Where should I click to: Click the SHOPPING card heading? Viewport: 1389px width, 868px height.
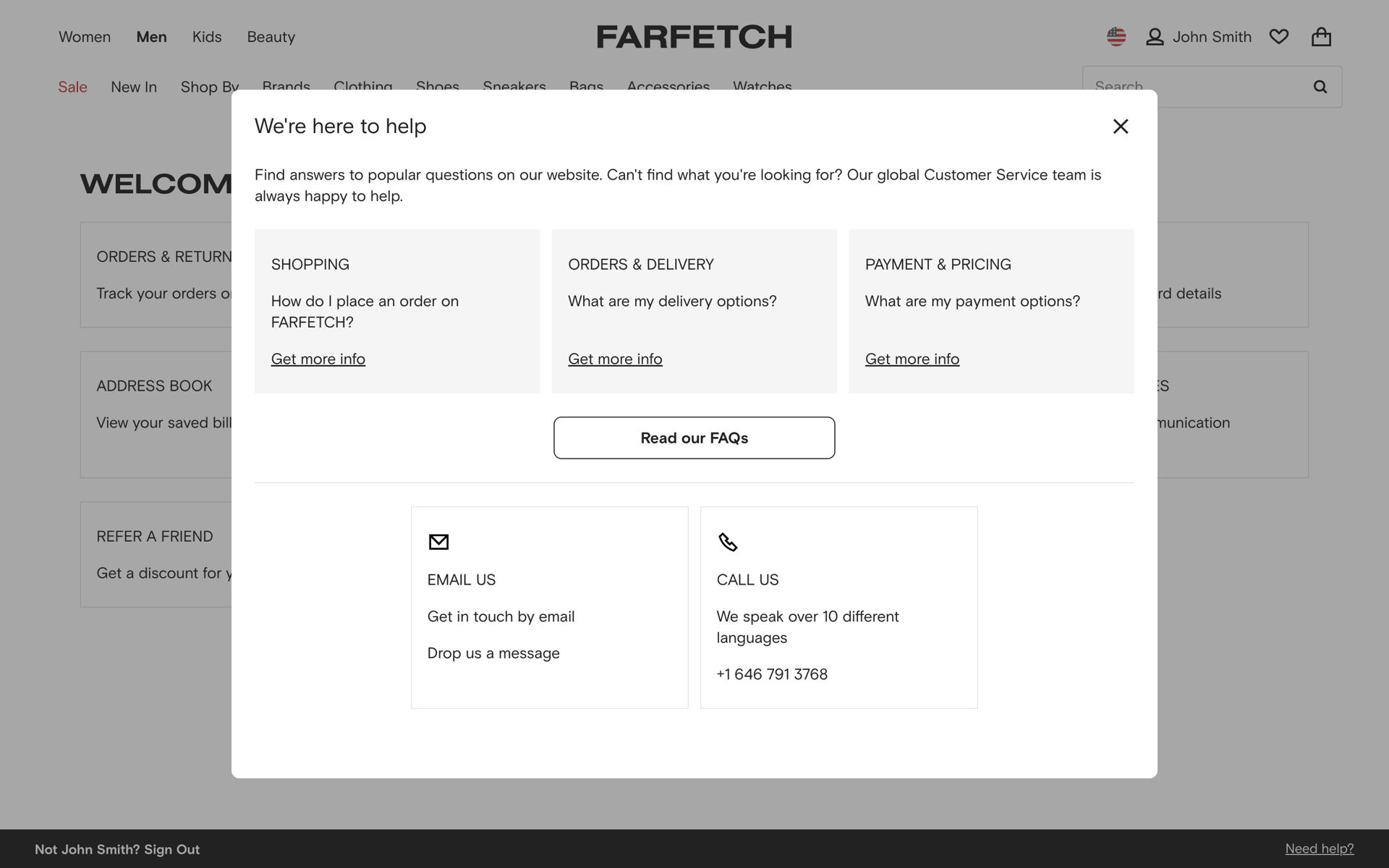click(x=310, y=265)
